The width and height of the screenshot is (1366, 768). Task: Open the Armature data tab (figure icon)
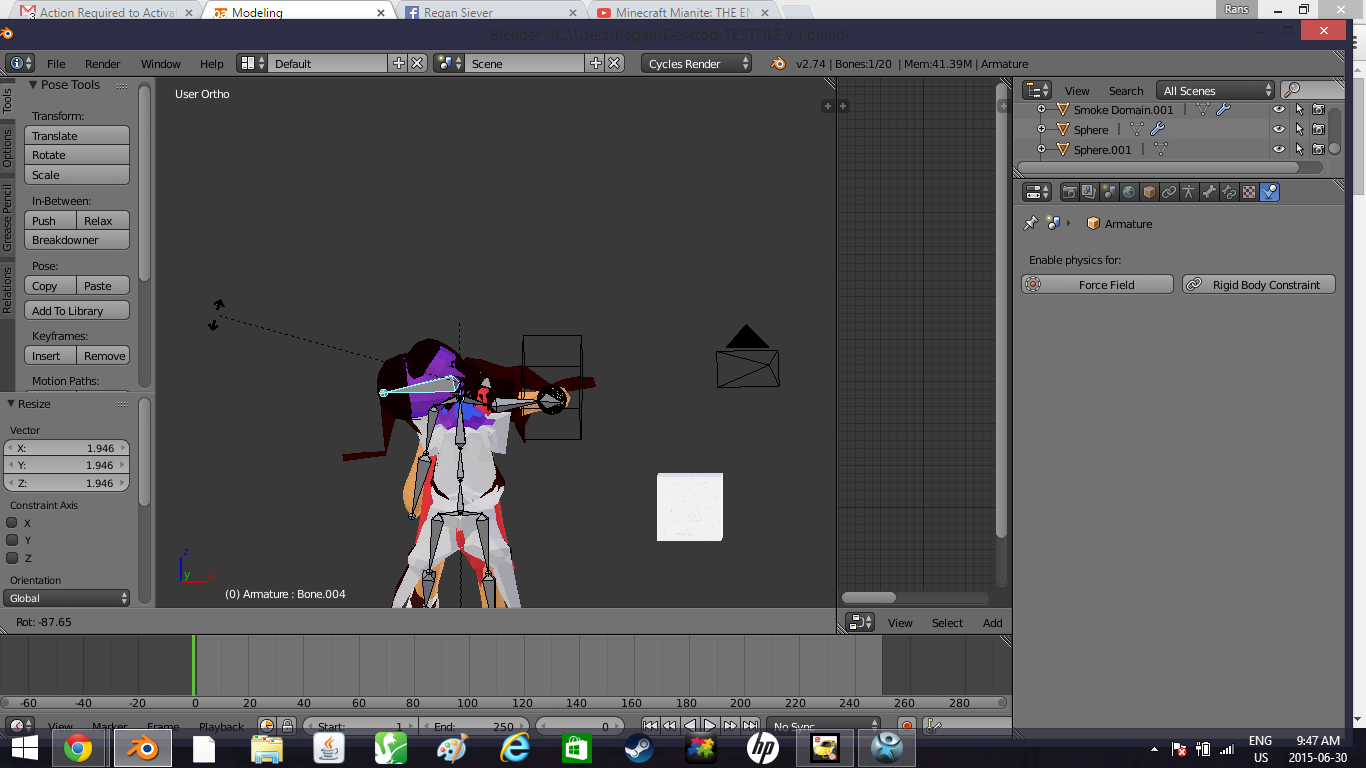(1189, 192)
